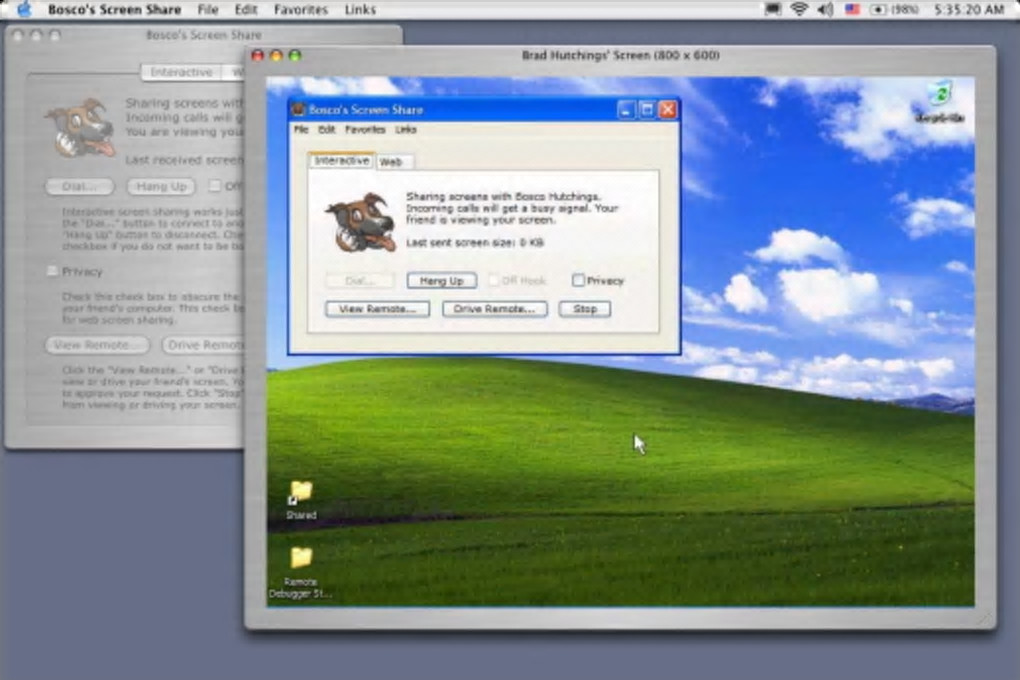Click the title bar icon of Windows Bosco's Screen Share
1020x680 pixels.
298,109
